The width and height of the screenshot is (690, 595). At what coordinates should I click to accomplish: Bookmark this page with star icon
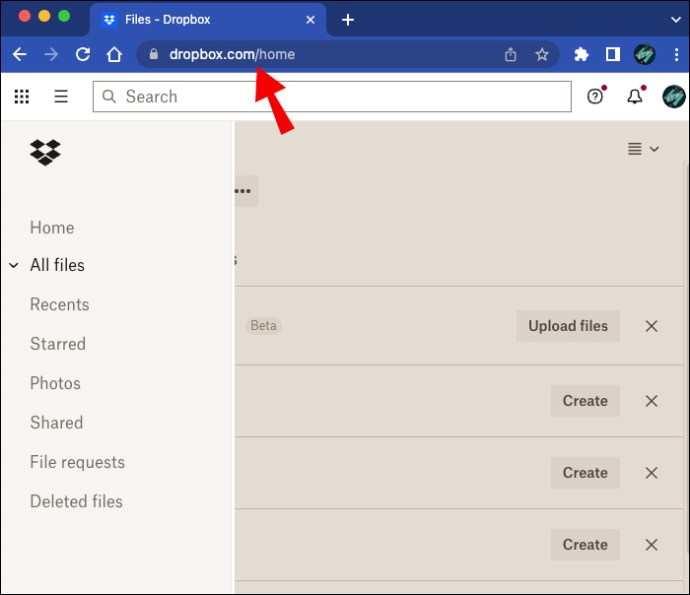click(542, 55)
